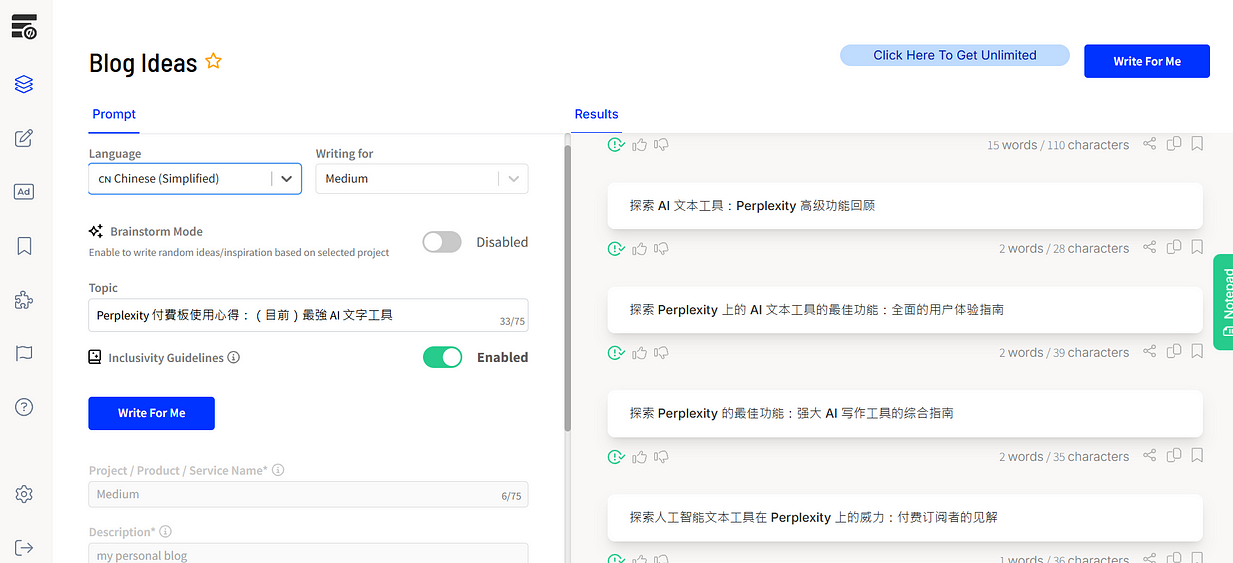Disable the Inclusivity Guidelines toggle
This screenshot has height=563, width=1233.
[442, 357]
